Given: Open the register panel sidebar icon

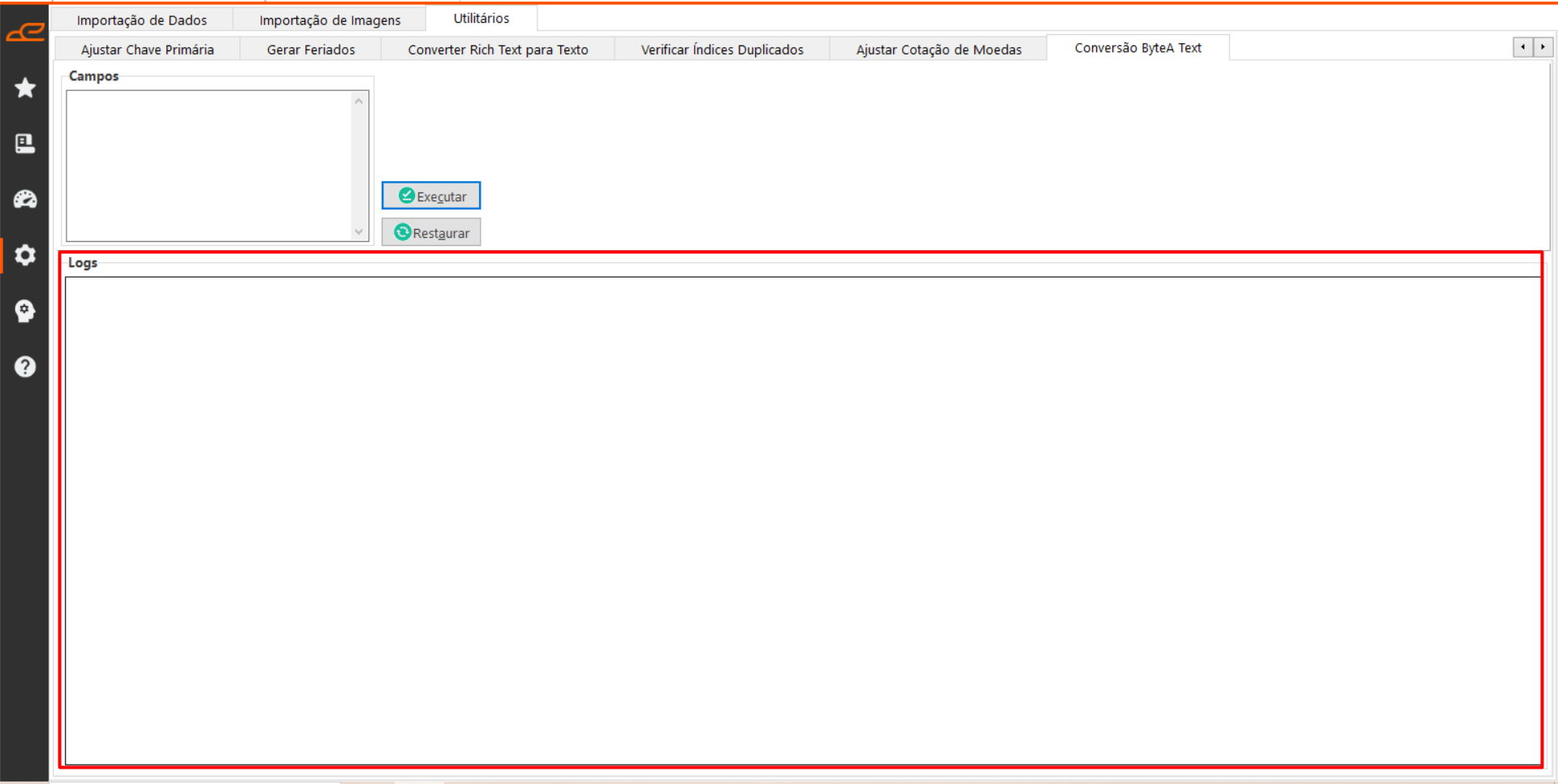Looking at the screenshot, I should coord(25,144).
